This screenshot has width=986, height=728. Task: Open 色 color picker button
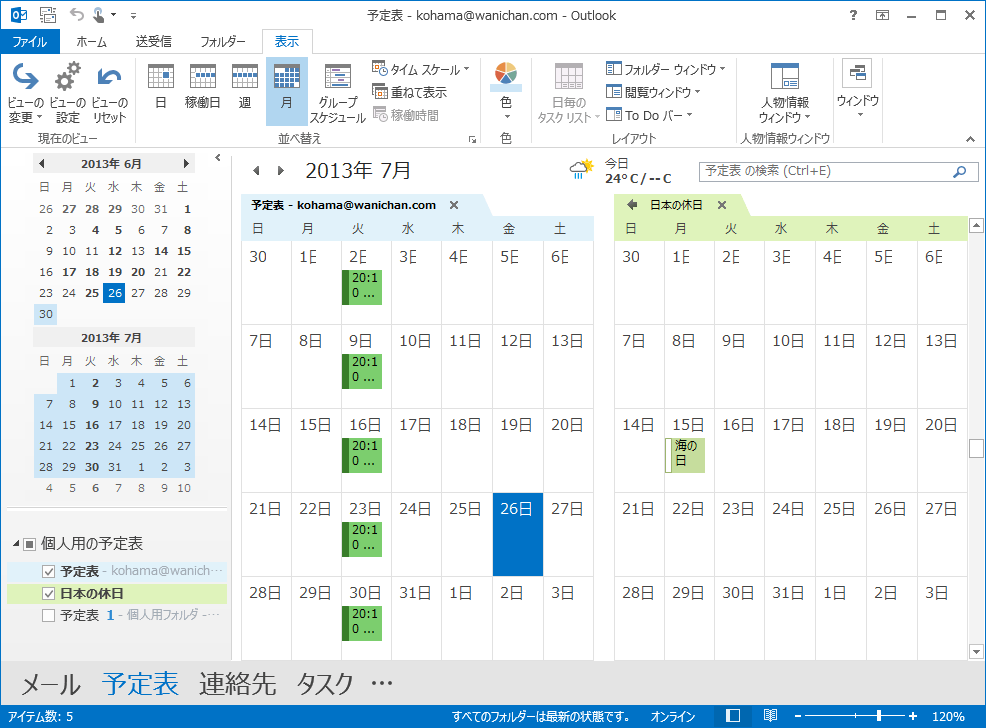(x=506, y=92)
